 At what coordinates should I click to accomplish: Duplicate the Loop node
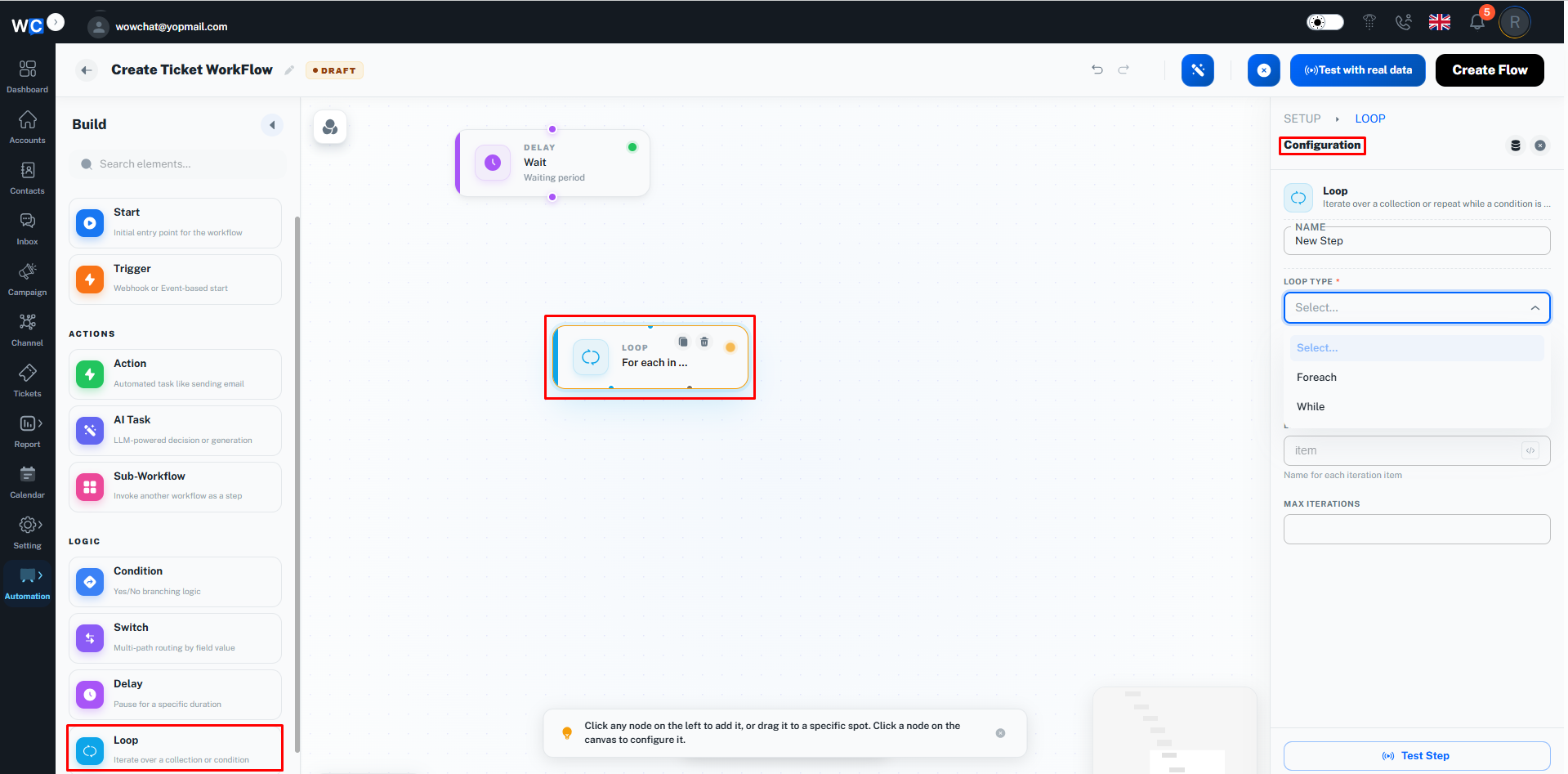coord(683,342)
